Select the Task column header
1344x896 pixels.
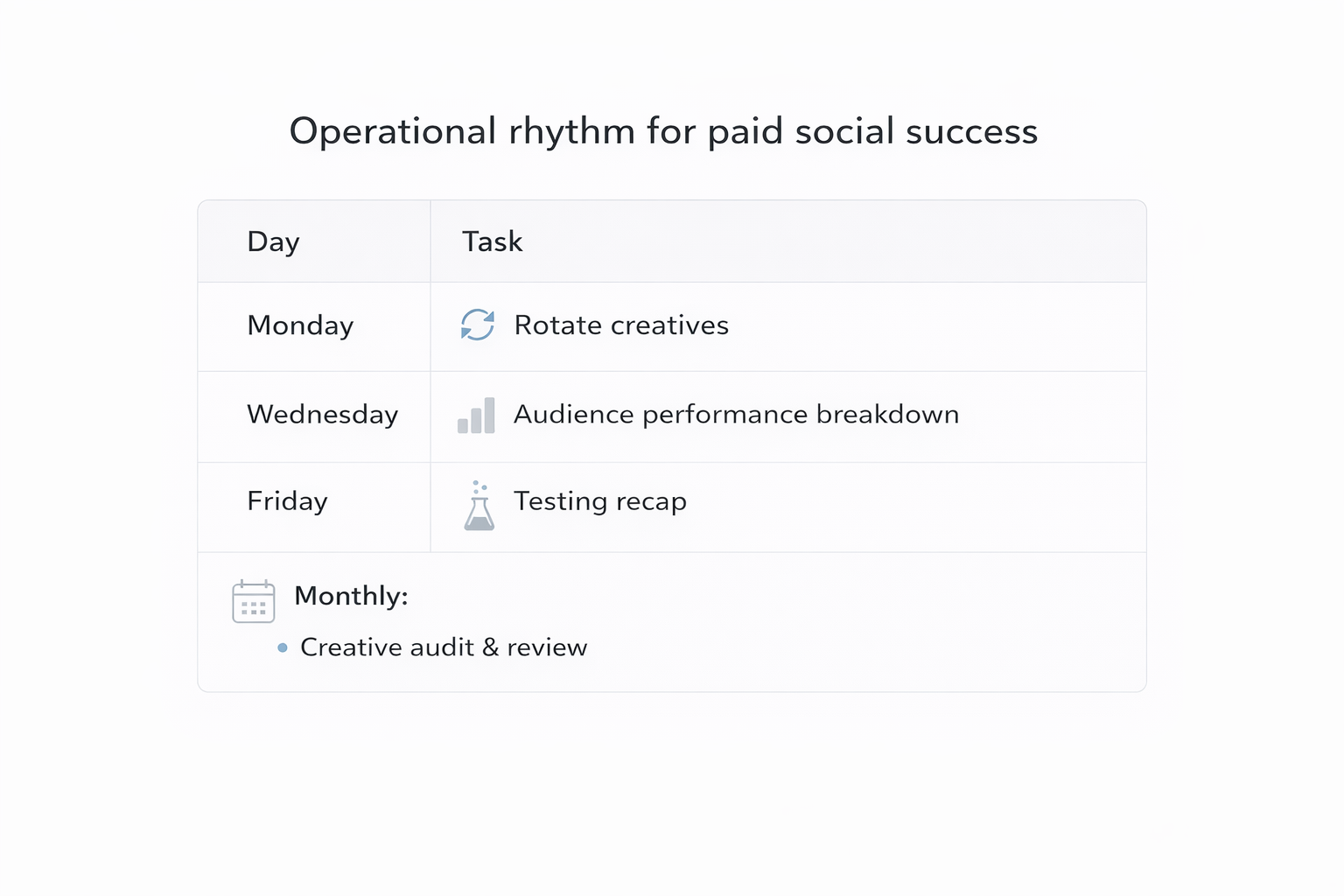492,241
